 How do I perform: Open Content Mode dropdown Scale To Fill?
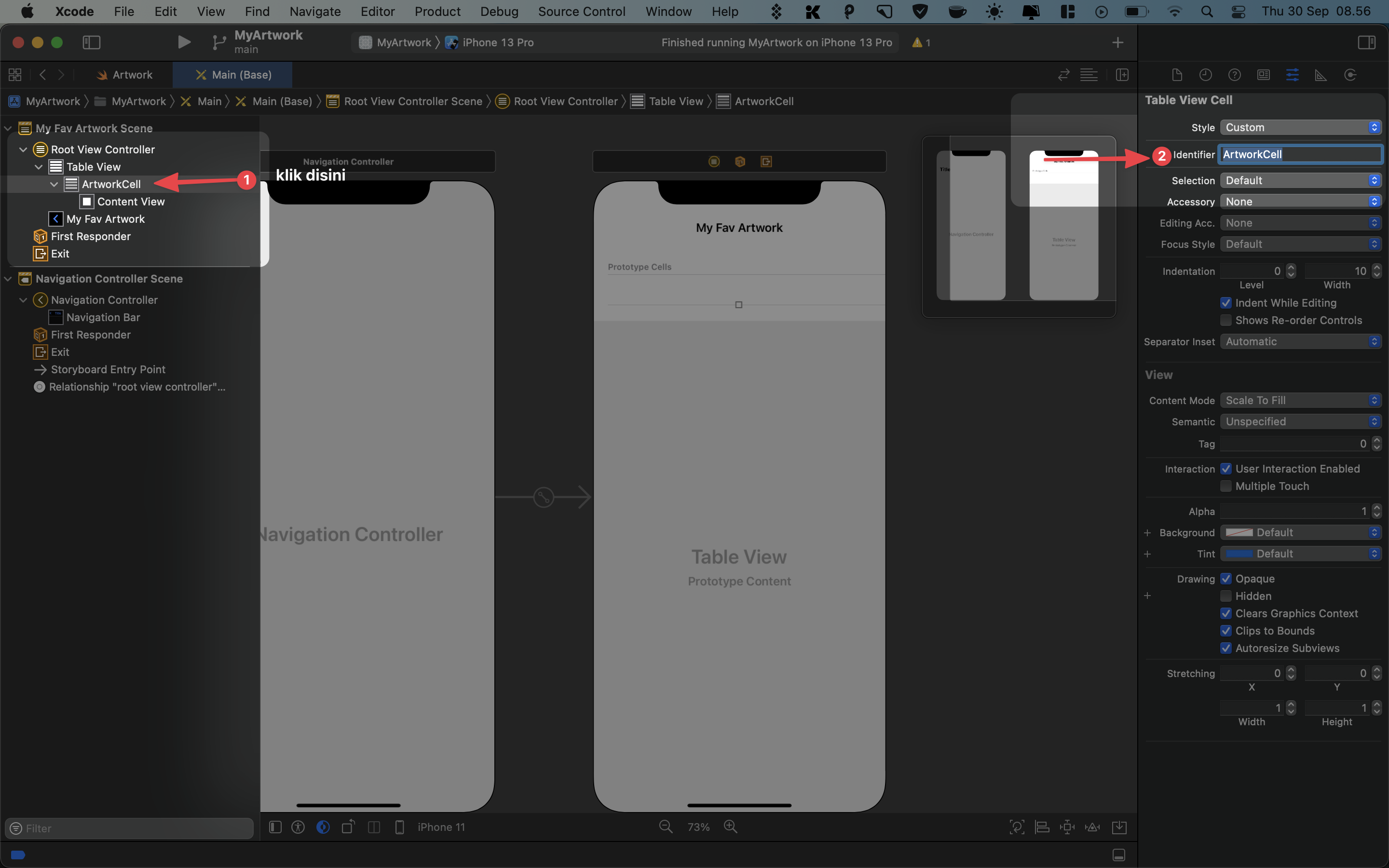pyautogui.click(x=1300, y=400)
